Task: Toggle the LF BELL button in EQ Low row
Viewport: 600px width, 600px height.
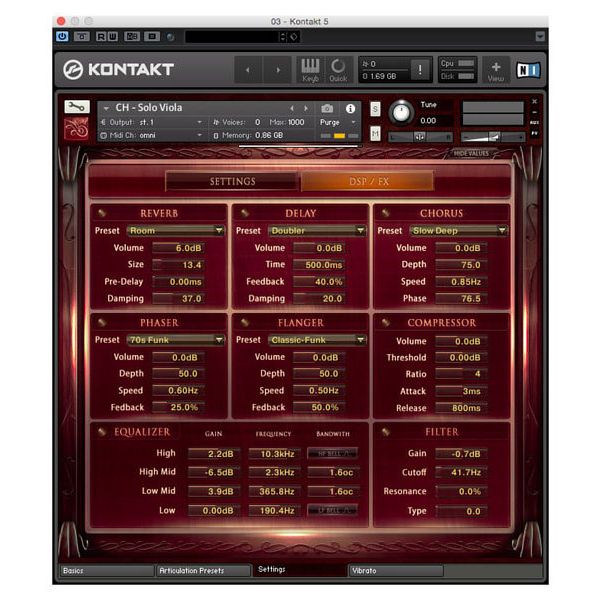Action: click(x=333, y=510)
